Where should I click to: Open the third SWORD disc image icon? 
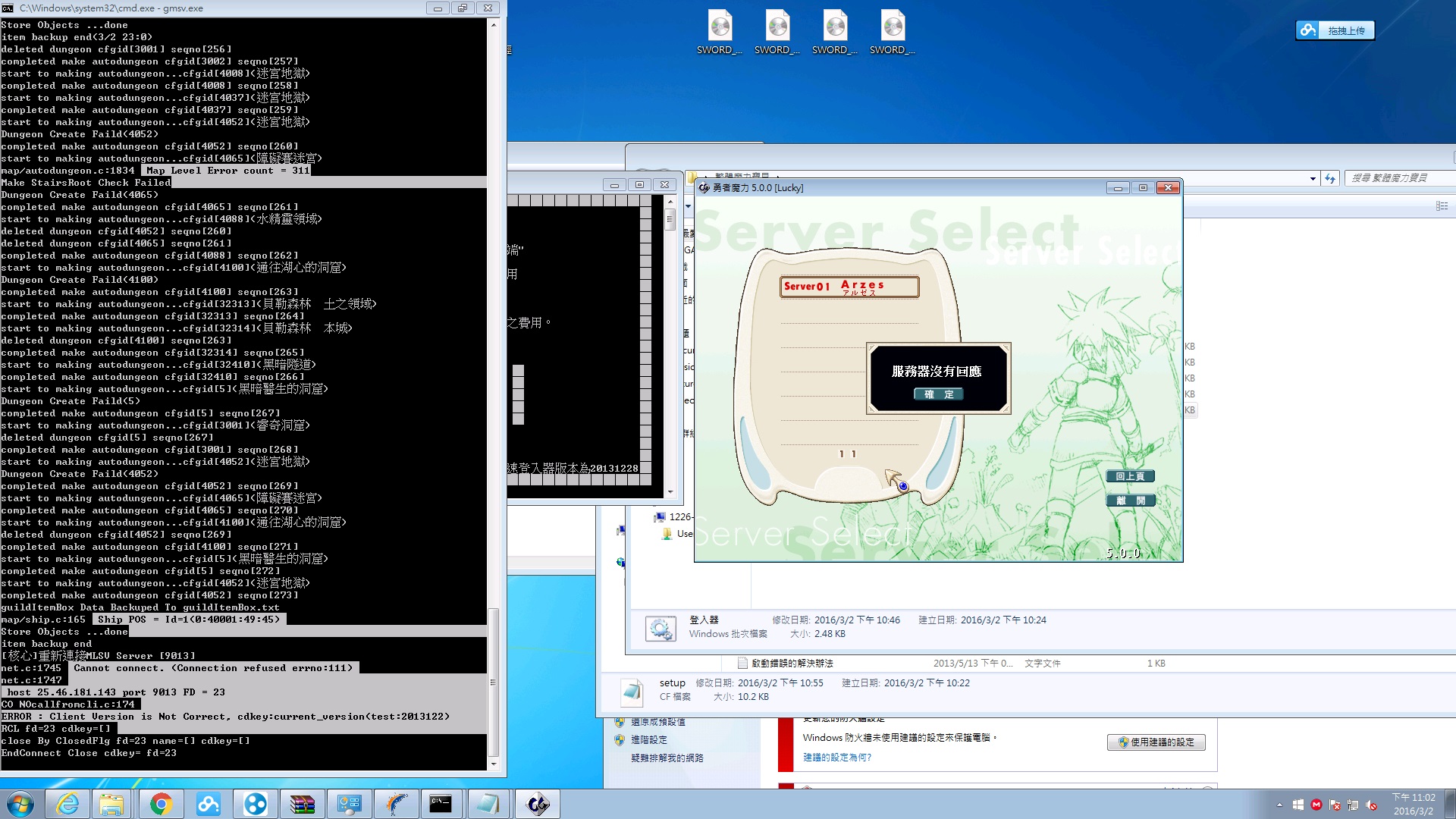pyautogui.click(x=835, y=32)
